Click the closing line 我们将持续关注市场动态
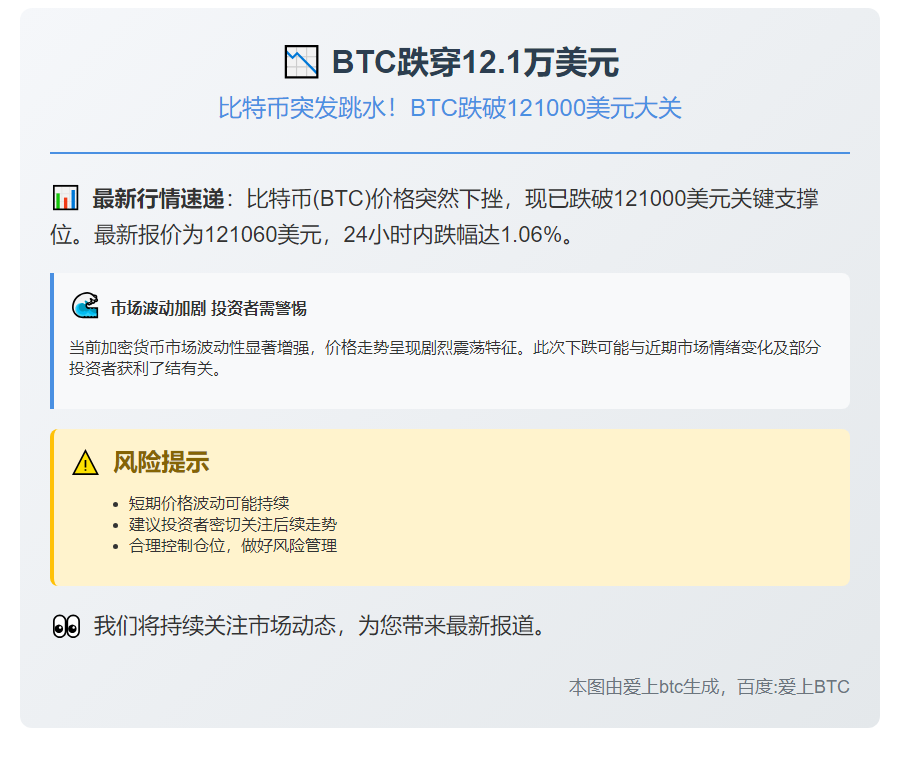The height and width of the screenshot is (759, 900). (320, 627)
